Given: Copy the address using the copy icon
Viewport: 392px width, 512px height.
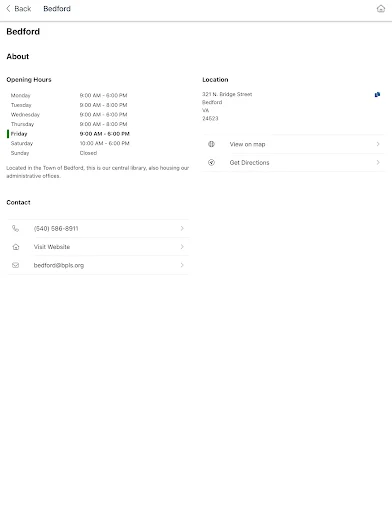Looking at the screenshot, I should click(x=377, y=95).
